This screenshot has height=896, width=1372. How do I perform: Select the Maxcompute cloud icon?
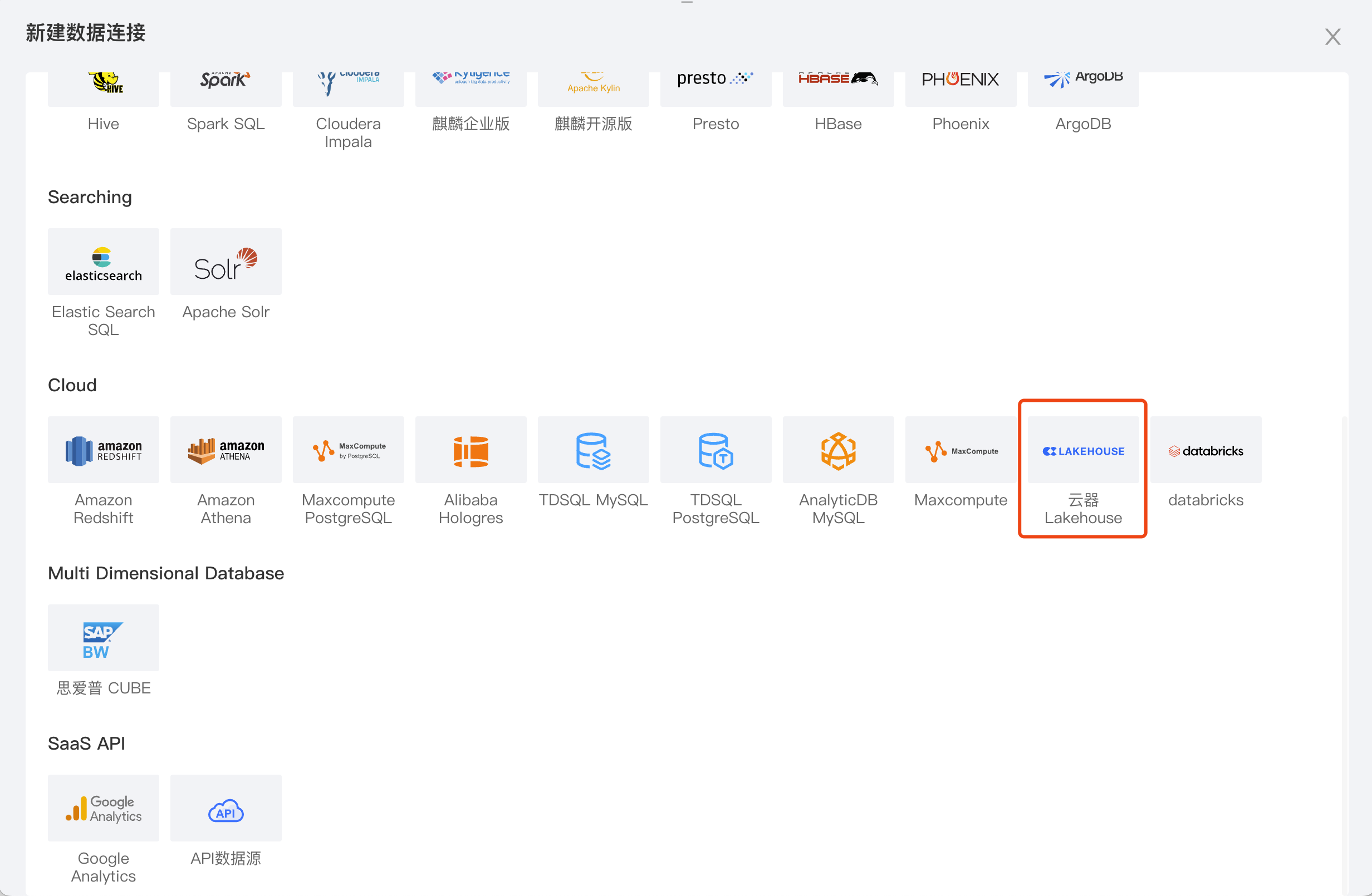pos(961,450)
